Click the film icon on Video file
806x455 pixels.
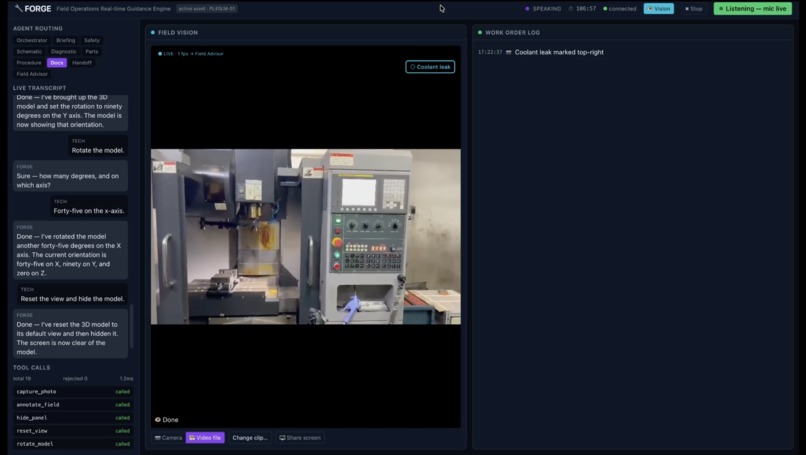tap(192, 438)
